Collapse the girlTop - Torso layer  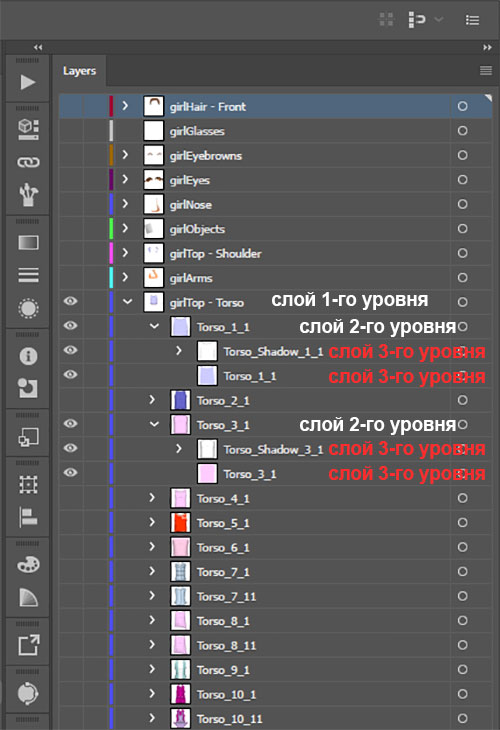coord(127,302)
